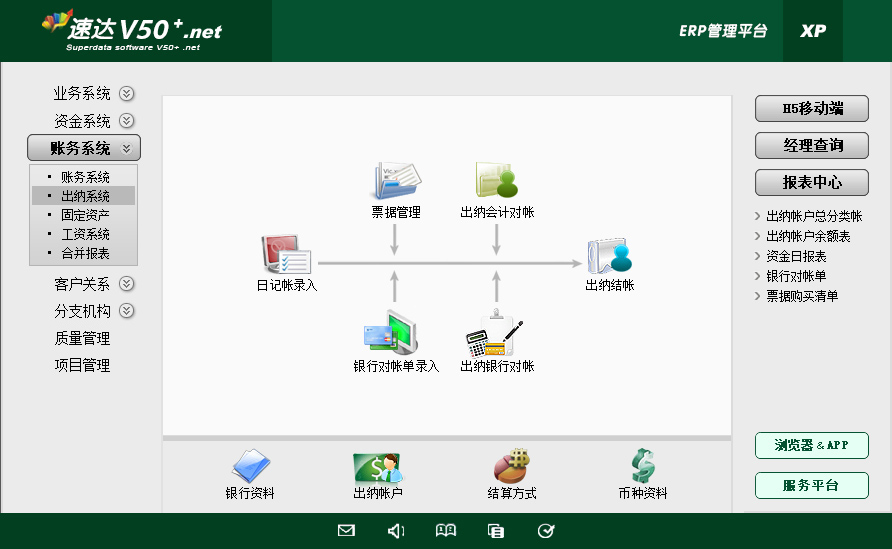The width and height of the screenshot is (892, 549).
Task: Click the ERP管理平台 header text
Action: 723,31
